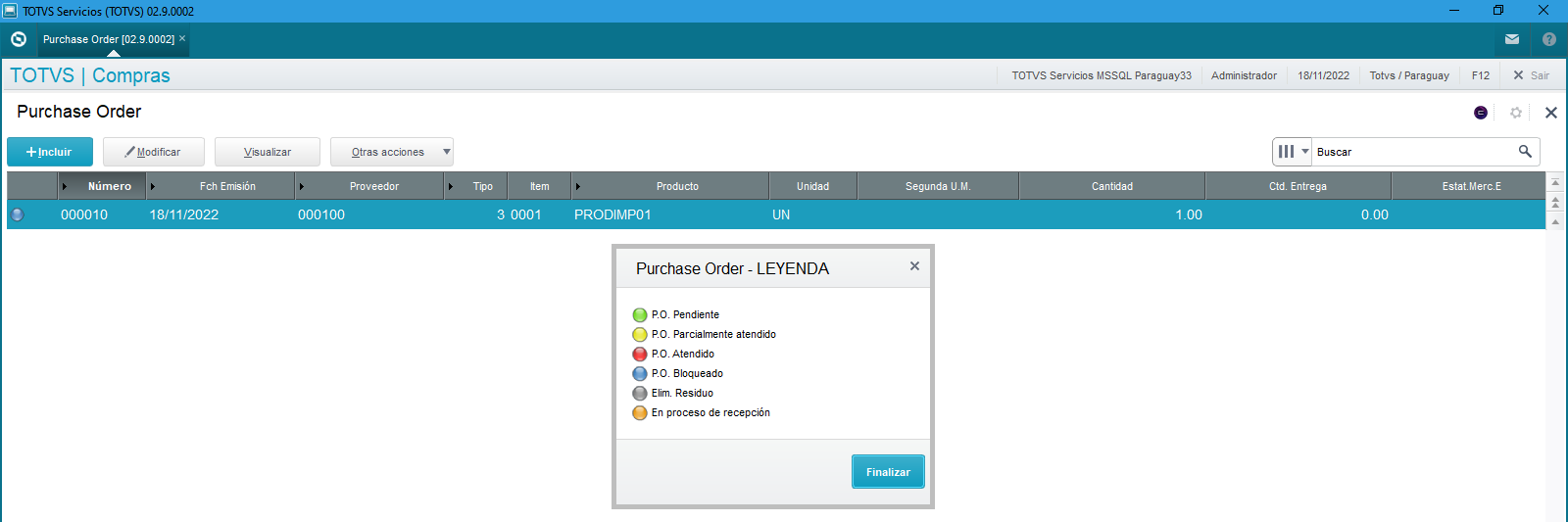The width and height of the screenshot is (1568, 522).
Task: Click the orange En proceso de recepción icon
Action: click(x=640, y=413)
